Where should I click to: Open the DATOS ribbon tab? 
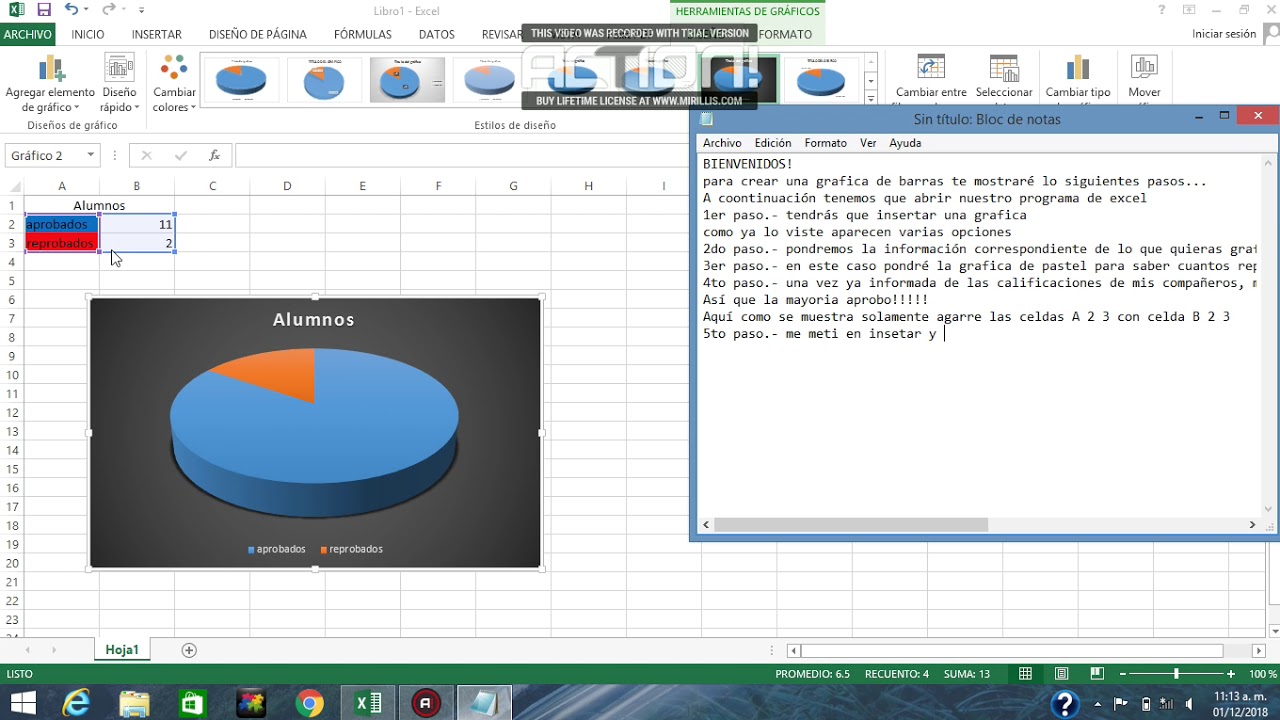[x=437, y=34]
